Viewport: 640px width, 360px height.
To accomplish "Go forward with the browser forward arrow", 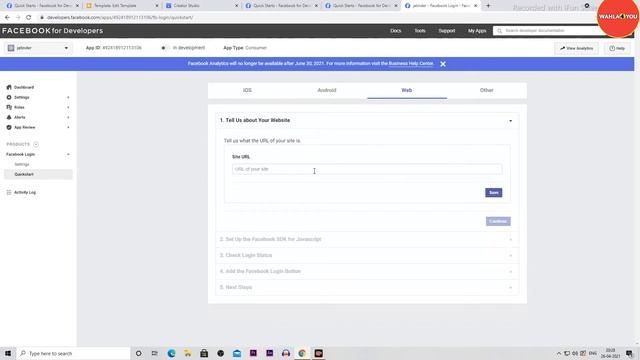I will pyautogui.click(x=18, y=18).
